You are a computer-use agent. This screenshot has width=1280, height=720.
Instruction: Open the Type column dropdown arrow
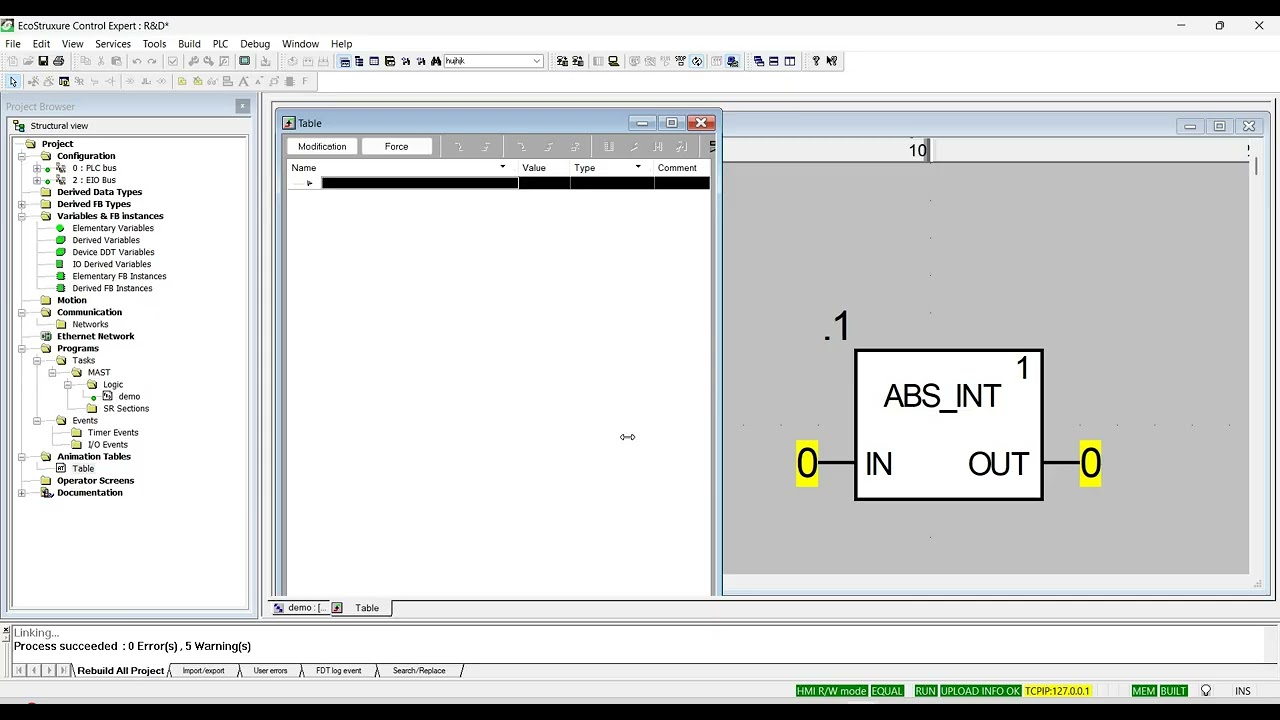pos(638,167)
